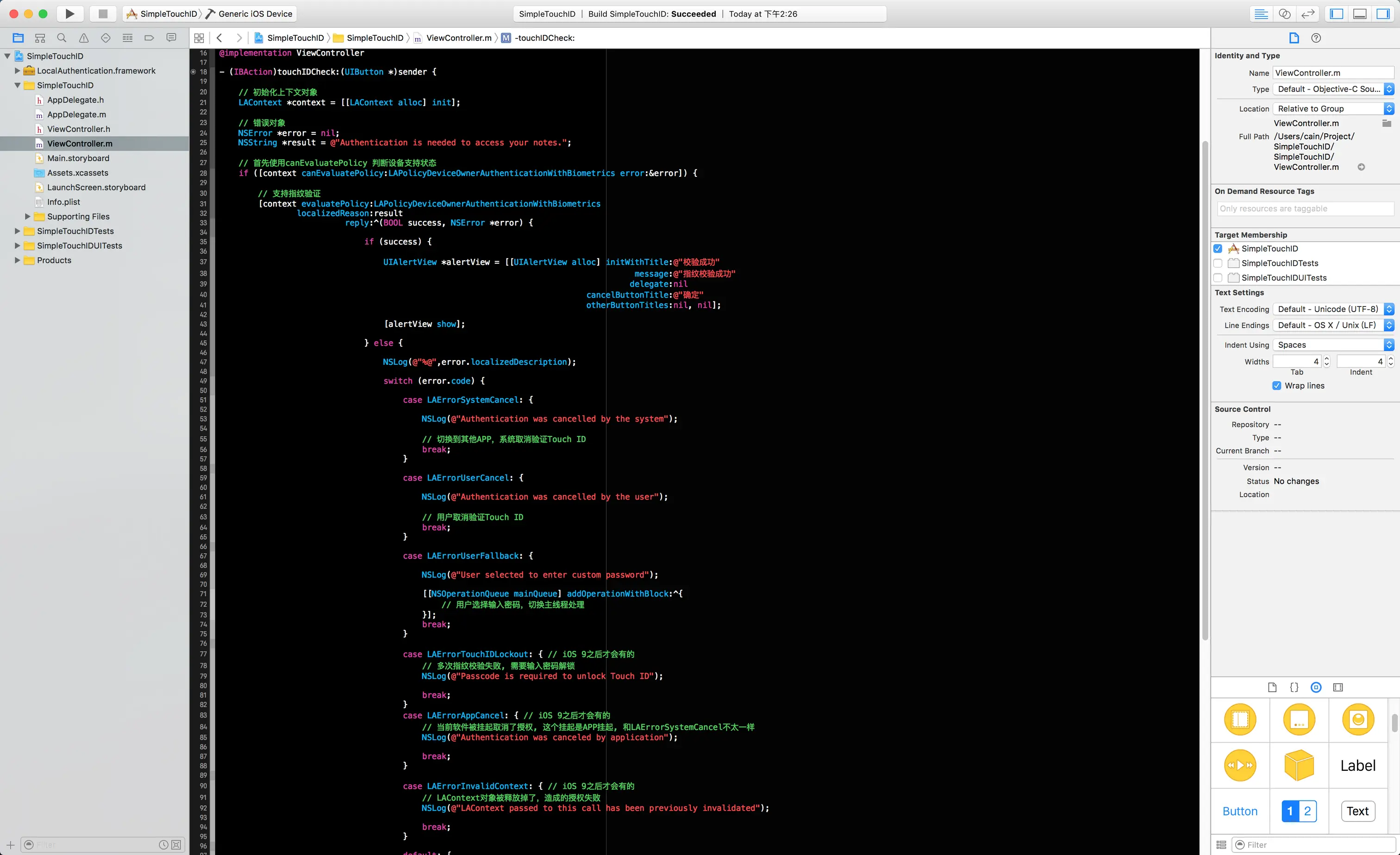Uncheck SimpleTouchID target membership
This screenshot has height=855, width=1400.
[x=1218, y=248]
